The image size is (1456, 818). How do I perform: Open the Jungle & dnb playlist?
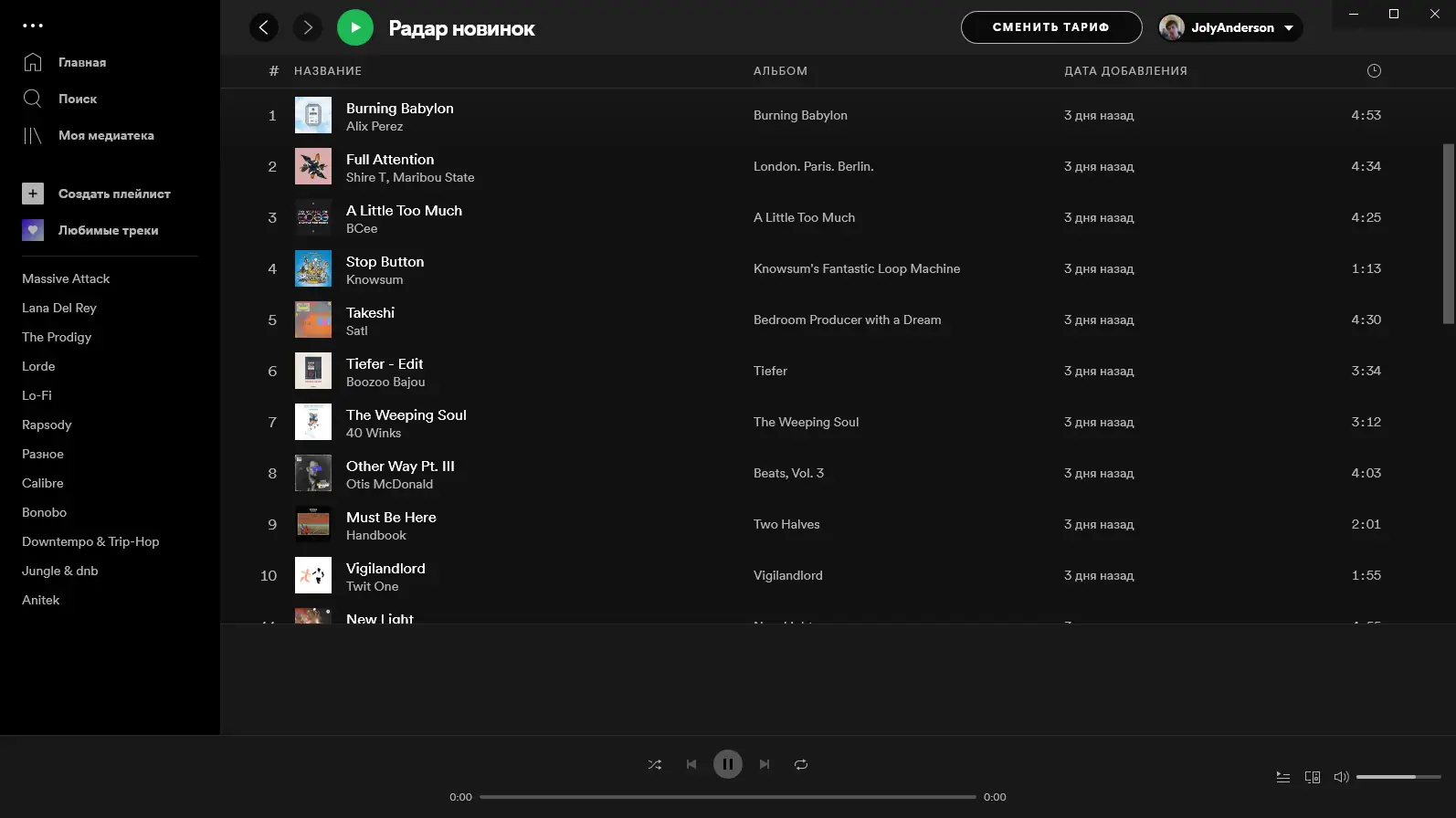(x=60, y=571)
